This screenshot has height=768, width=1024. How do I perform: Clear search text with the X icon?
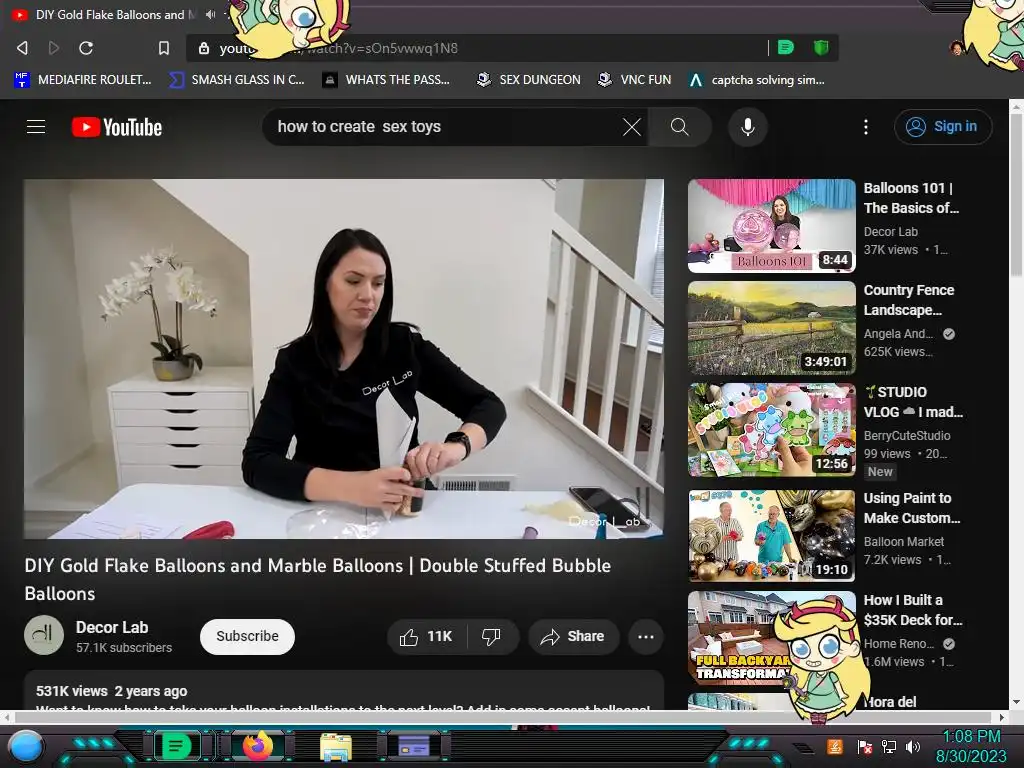[632, 127]
